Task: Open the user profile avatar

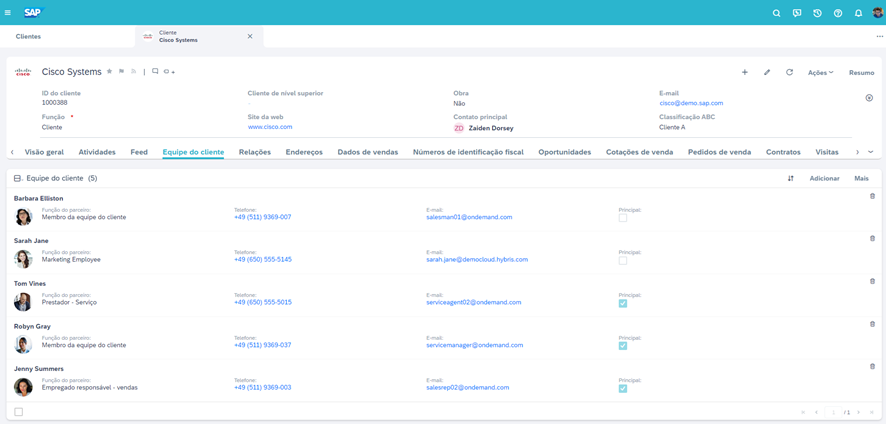Action: click(878, 12)
